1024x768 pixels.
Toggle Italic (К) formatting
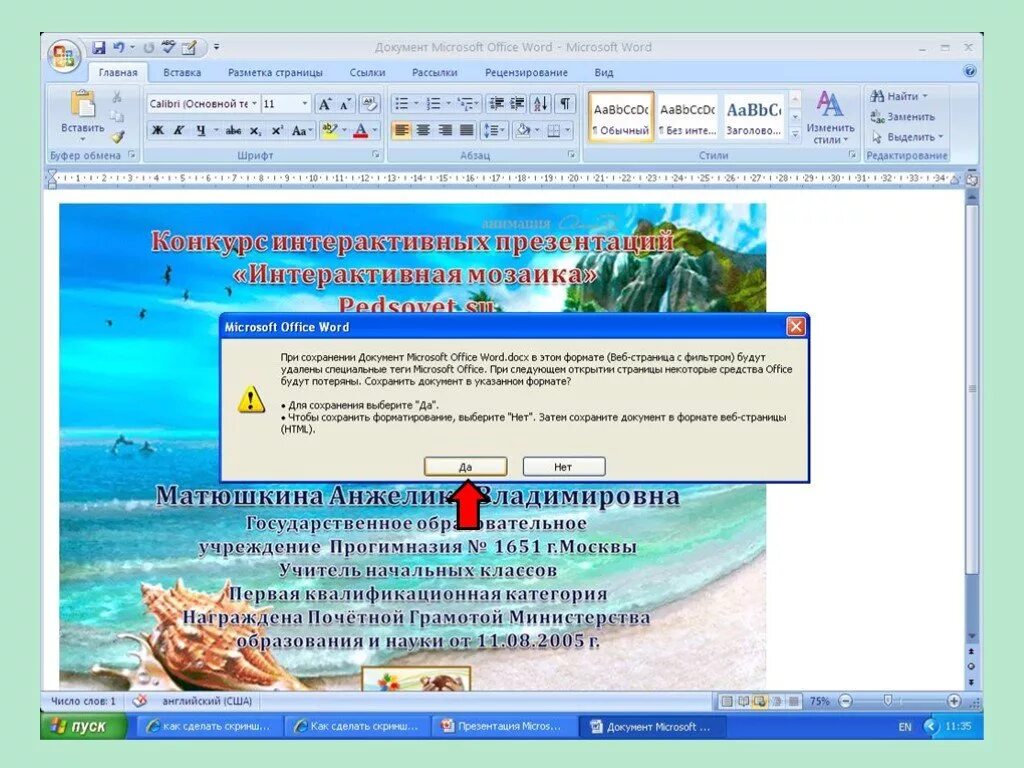pyautogui.click(x=178, y=131)
